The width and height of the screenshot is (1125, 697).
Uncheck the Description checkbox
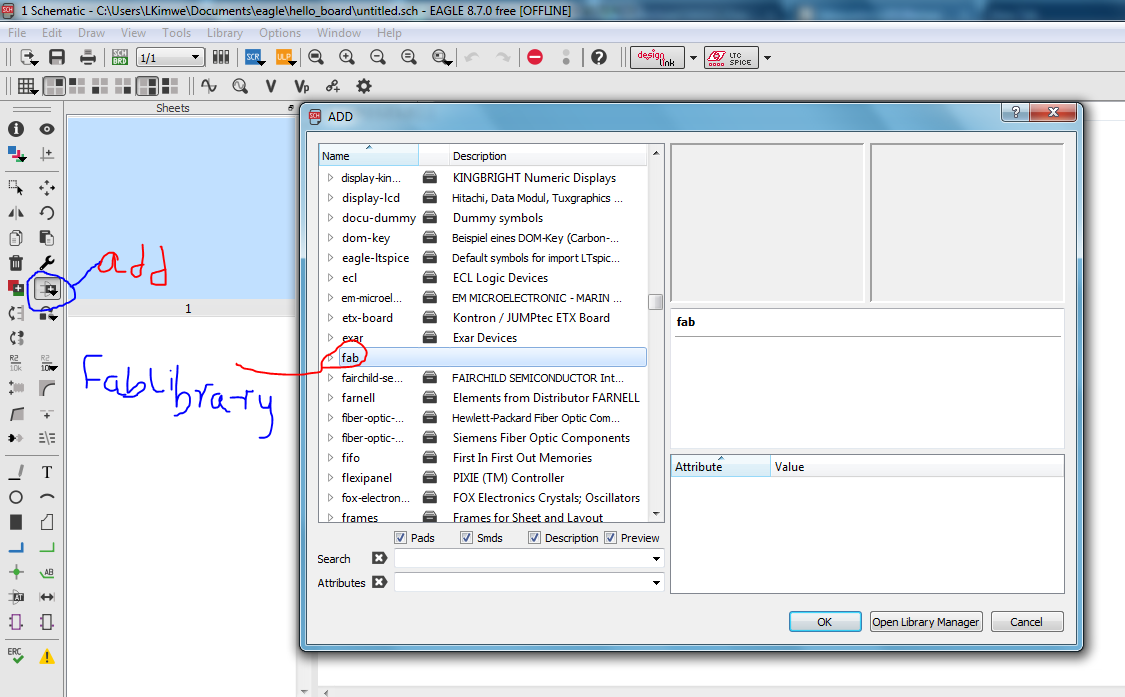click(534, 538)
